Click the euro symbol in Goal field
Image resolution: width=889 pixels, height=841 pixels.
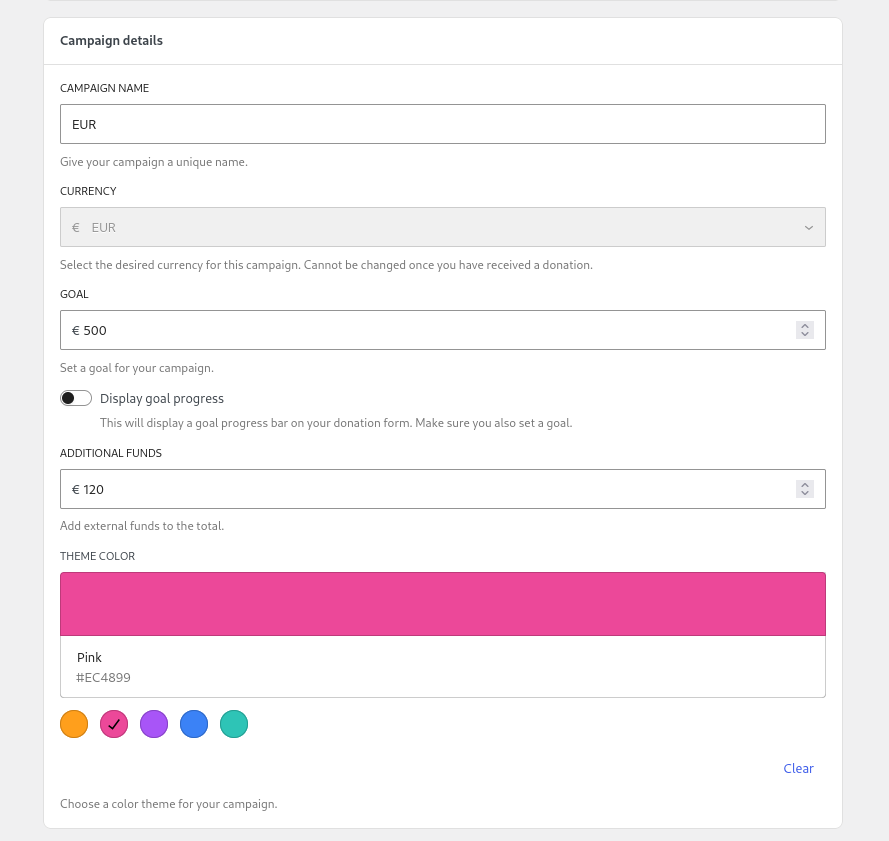pos(76,330)
